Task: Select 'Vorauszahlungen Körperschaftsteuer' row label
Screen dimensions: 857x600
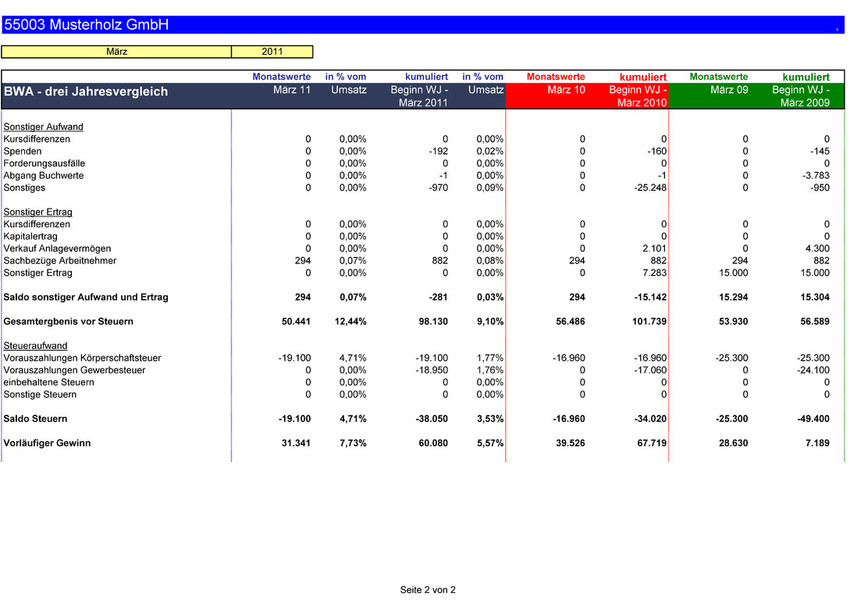Action: click(x=82, y=358)
